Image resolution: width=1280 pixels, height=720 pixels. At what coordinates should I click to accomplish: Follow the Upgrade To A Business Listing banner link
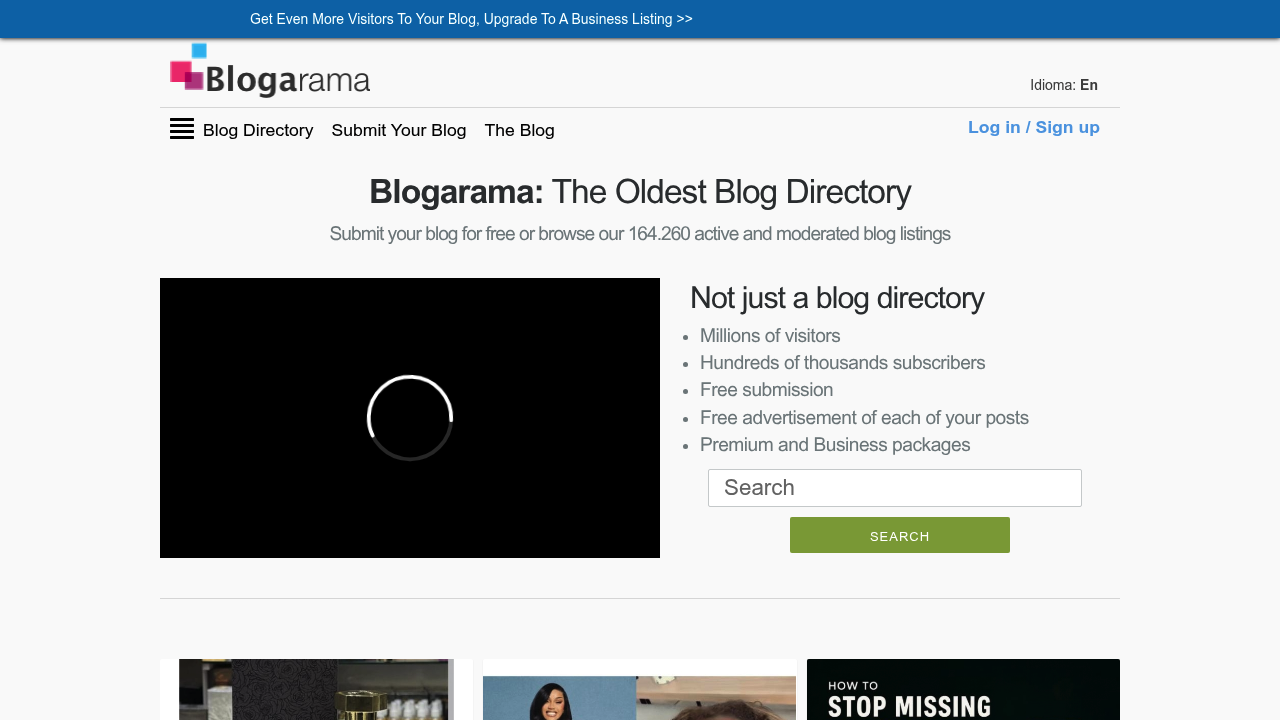[x=471, y=19]
